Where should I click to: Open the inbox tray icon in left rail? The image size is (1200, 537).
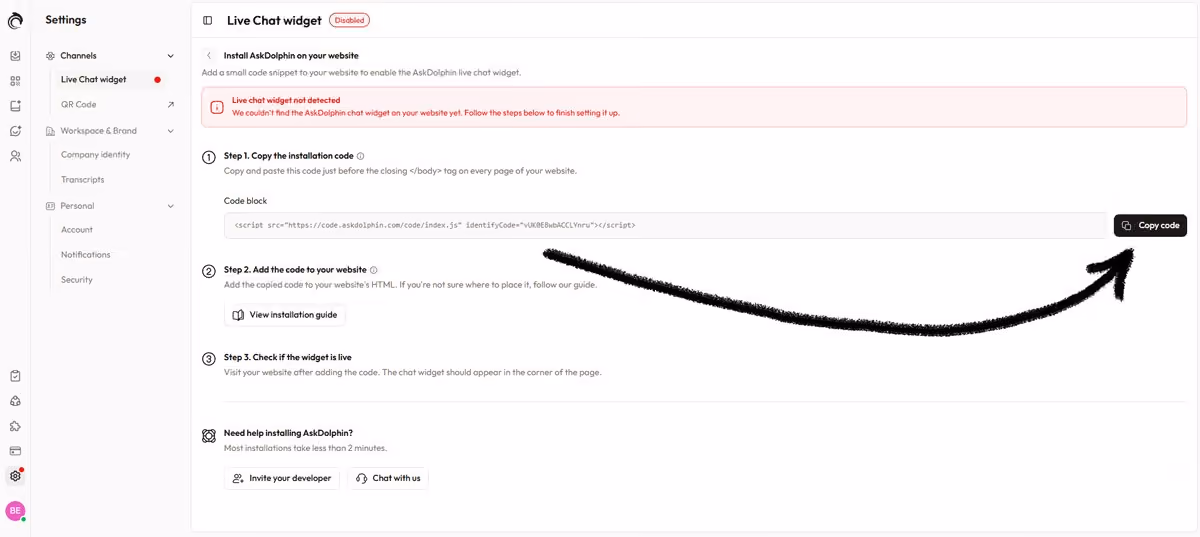pos(15,56)
